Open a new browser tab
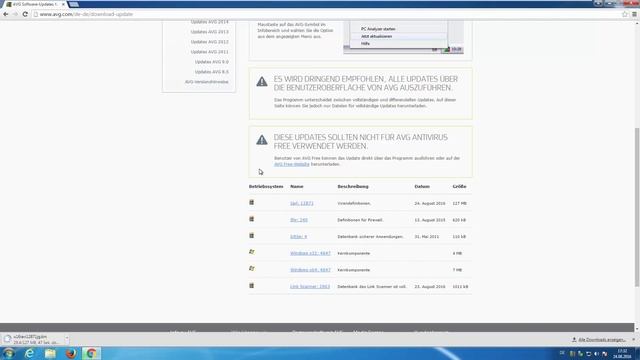640x360 pixels. pos(74,4)
